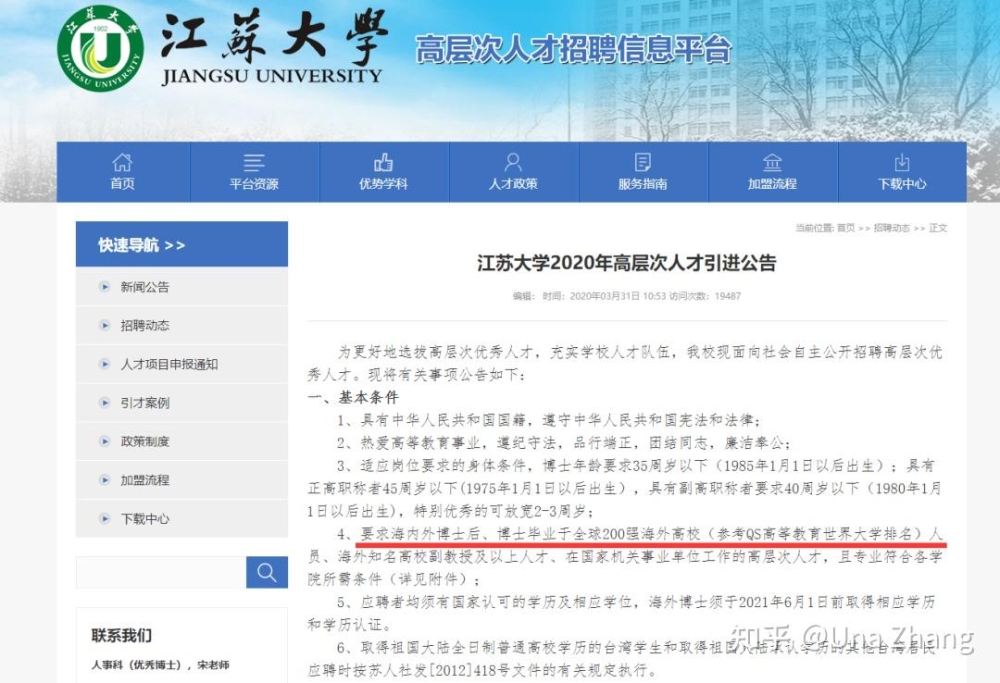Click 招聘动态 in the breadcrumb trail
1000x683 pixels.
891,228
